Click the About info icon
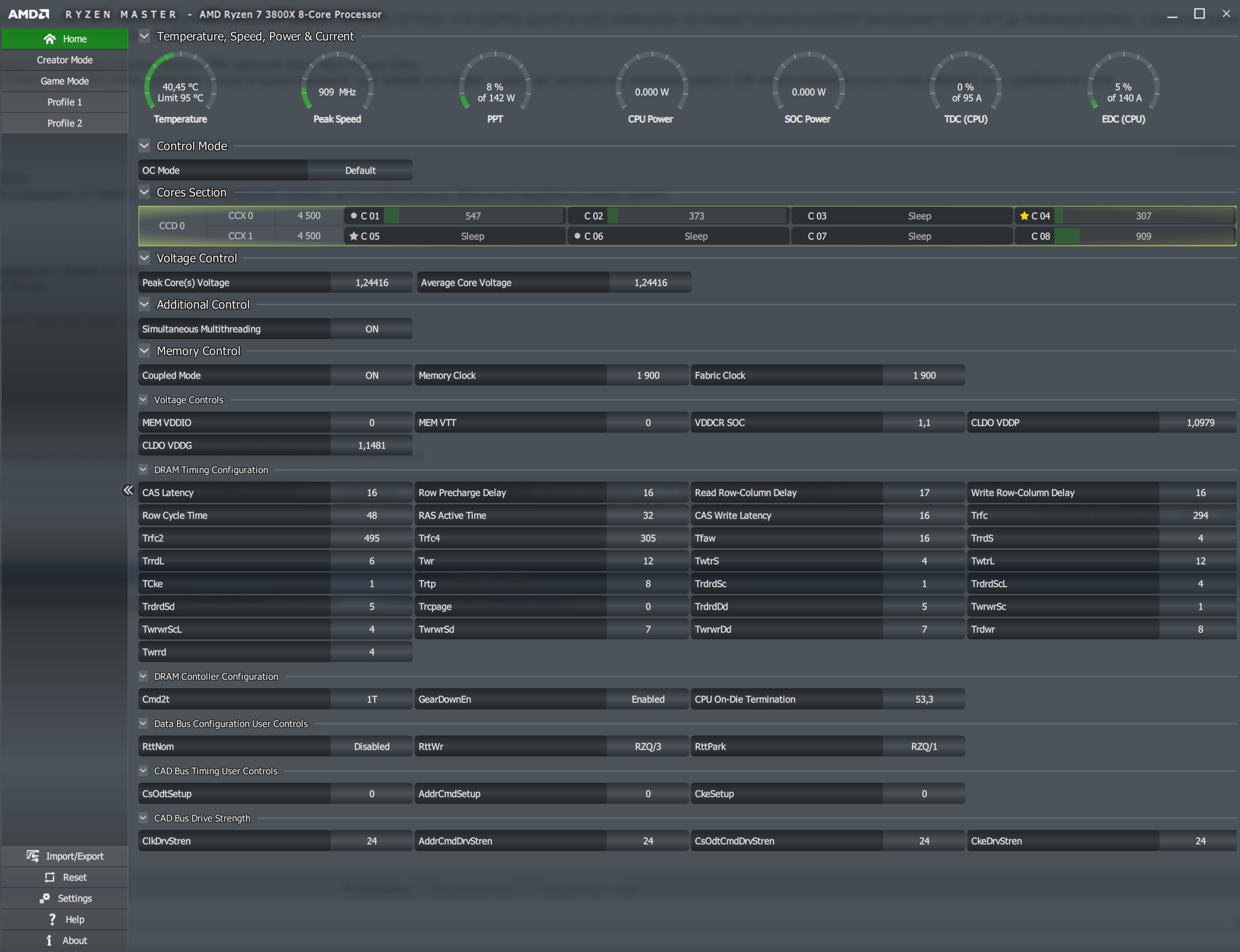This screenshot has width=1240, height=952. point(49,940)
